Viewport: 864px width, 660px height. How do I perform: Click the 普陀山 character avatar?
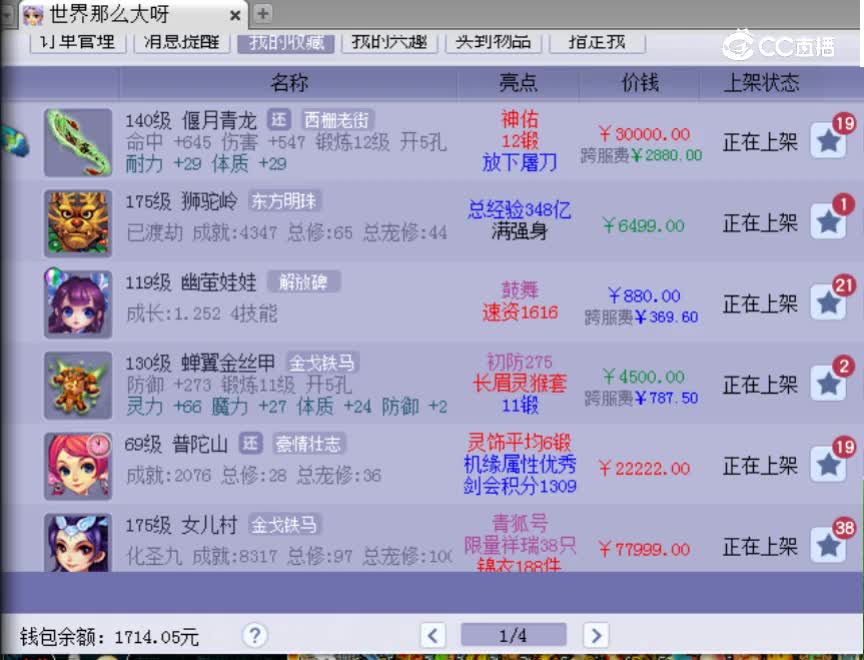tap(78, 466)
